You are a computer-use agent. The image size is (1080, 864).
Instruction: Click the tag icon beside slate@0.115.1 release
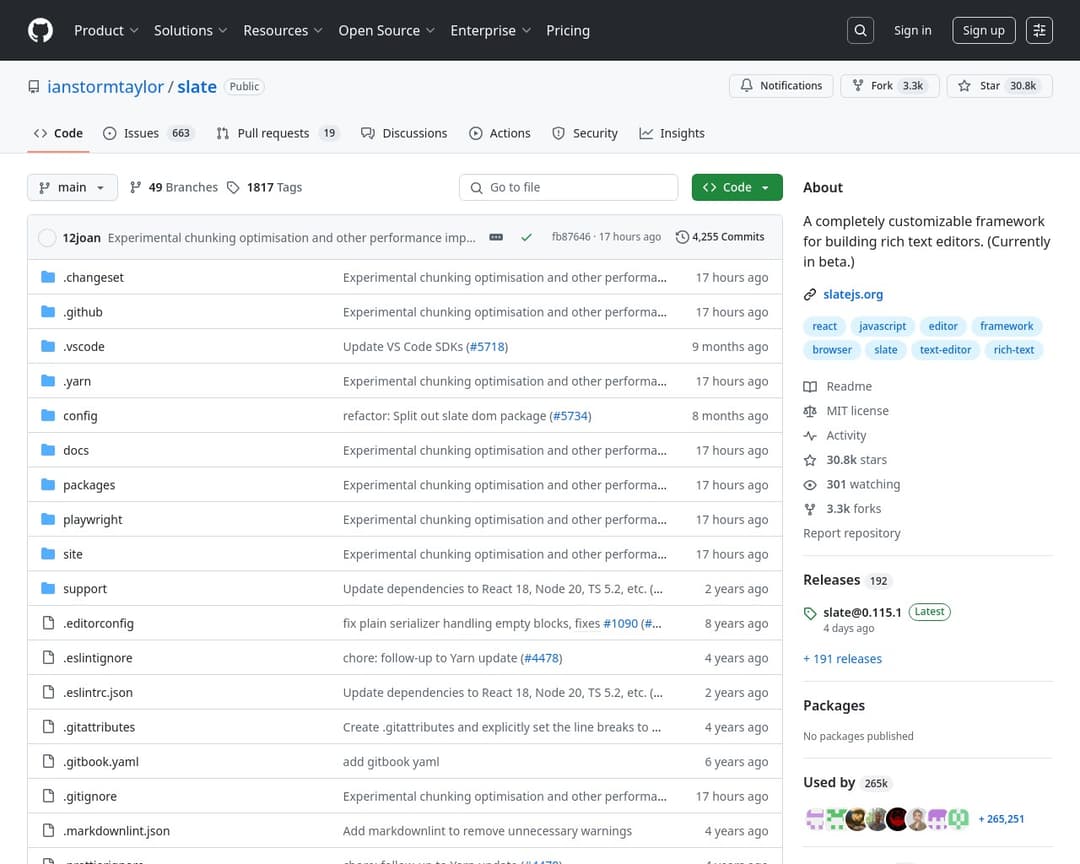(x=810, y=613)
